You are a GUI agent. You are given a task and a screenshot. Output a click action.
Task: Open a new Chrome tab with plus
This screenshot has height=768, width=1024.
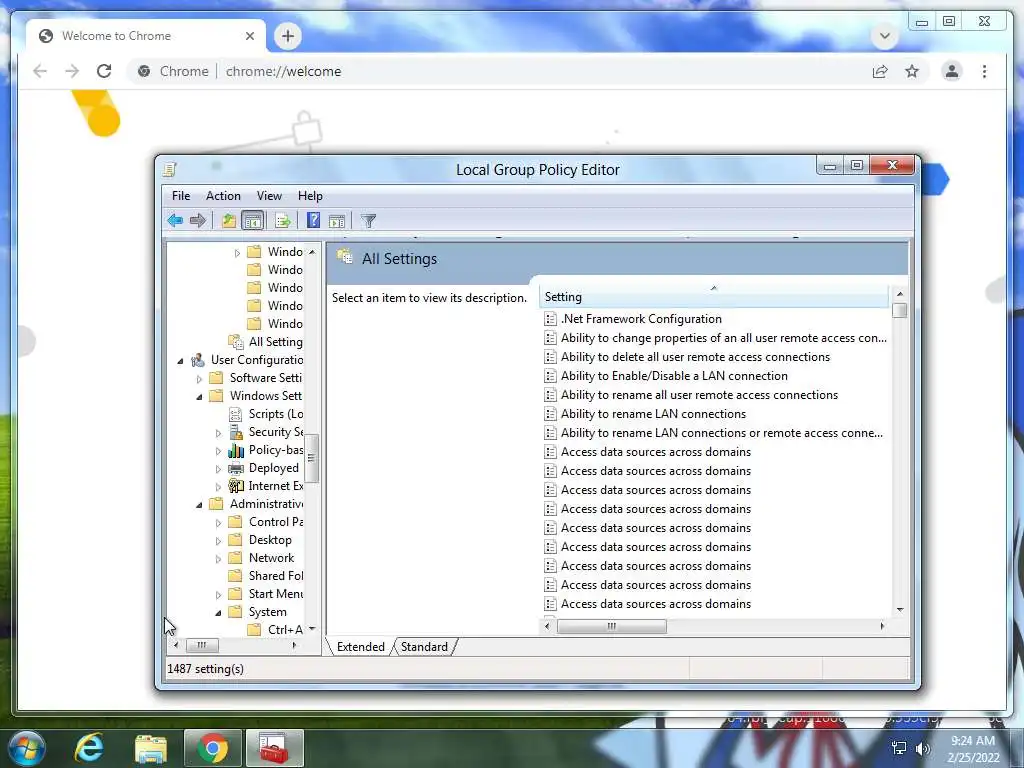tap(287, 36)
